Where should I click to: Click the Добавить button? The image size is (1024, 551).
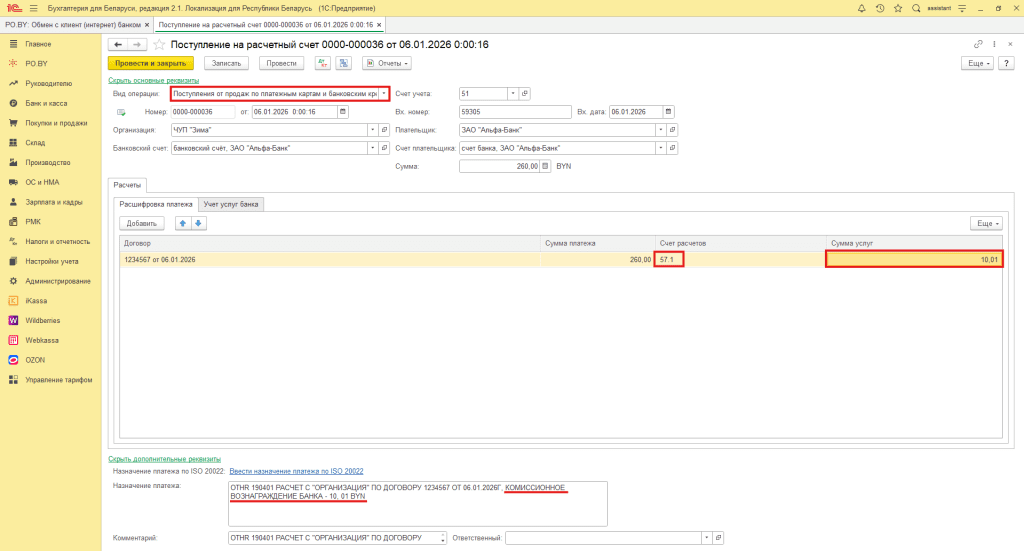point(142,223)
